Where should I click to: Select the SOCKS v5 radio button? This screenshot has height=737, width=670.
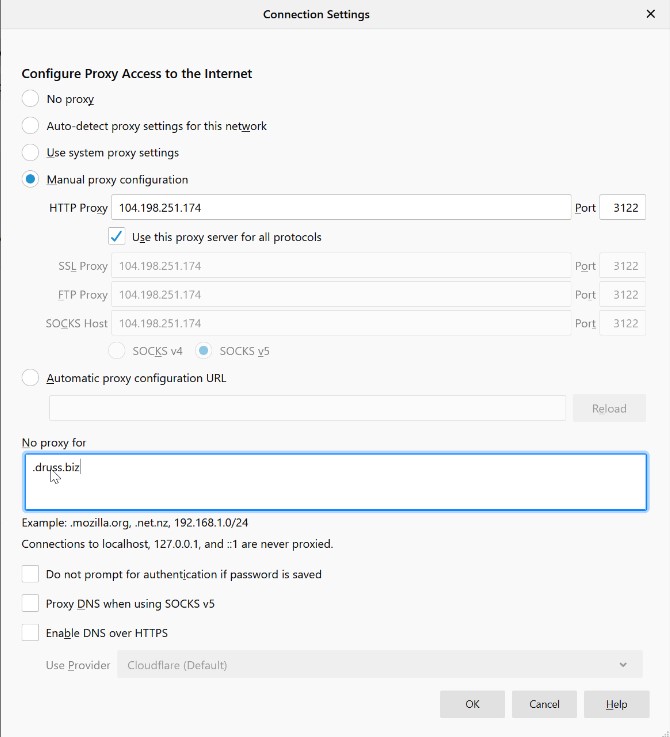pyautogui.click(x=204, y=351)
